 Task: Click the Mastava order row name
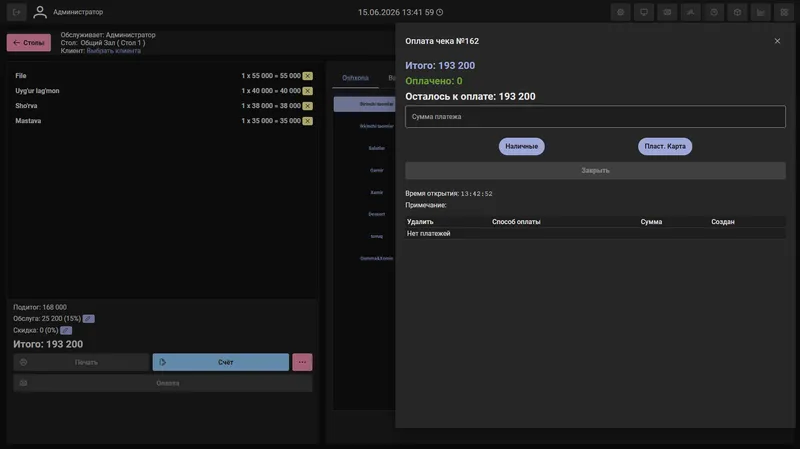coord(28,121)
